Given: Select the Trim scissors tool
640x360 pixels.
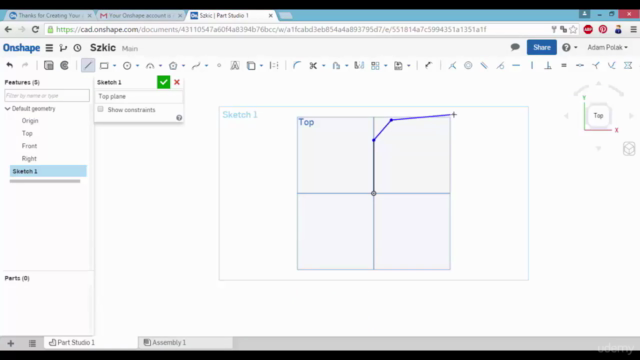Looking at the screenshot, I should tap(313, 65).
